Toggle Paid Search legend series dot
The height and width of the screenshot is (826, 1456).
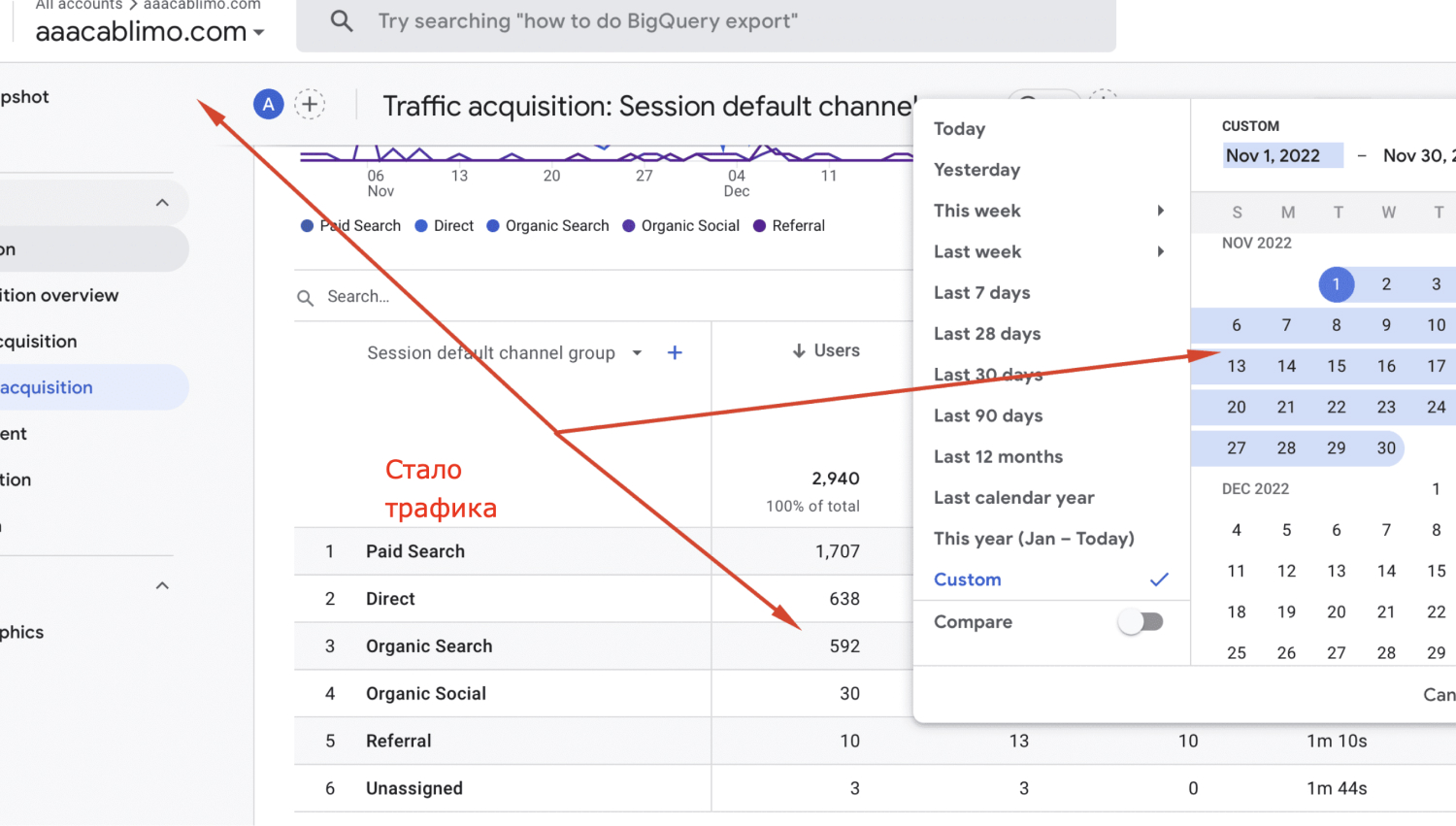(x=307, y=225)
